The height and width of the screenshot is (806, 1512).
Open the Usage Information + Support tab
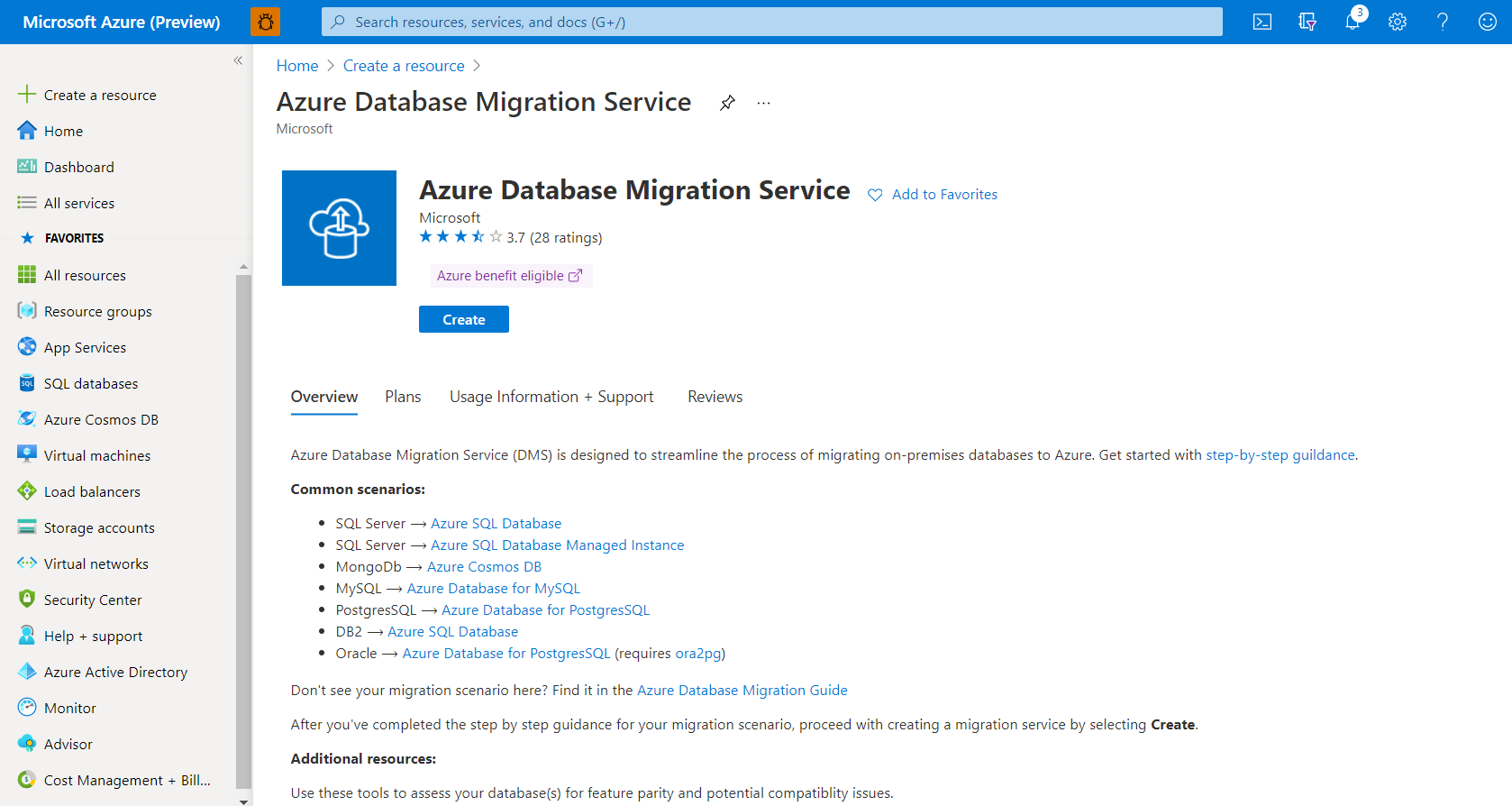[551, 397]
